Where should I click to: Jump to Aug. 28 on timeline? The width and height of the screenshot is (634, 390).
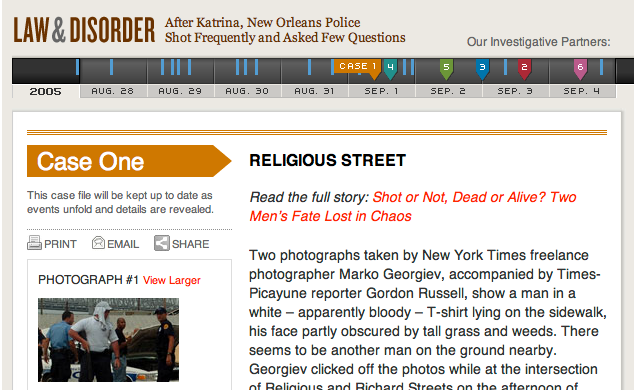pyautogui.click(x=113, y=91)
